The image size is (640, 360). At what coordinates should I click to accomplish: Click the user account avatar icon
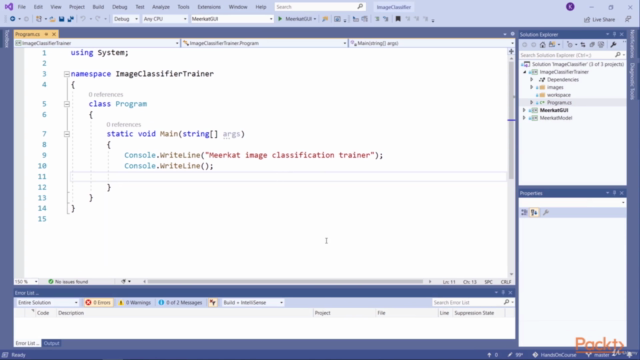(x=570, y=7)
